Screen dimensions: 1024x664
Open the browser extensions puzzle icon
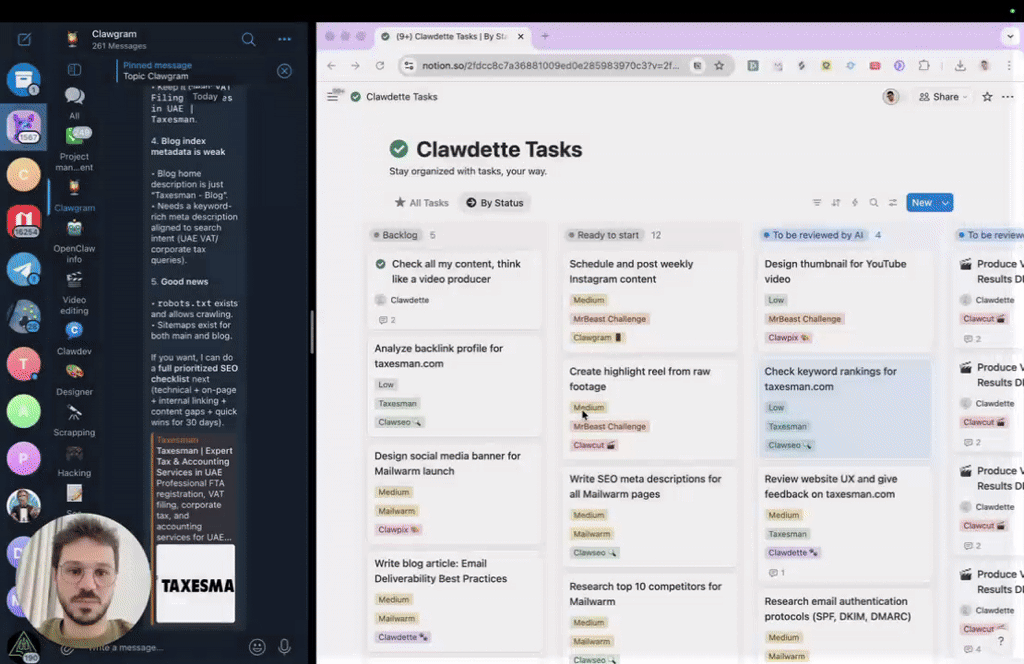tap(923, 65)
